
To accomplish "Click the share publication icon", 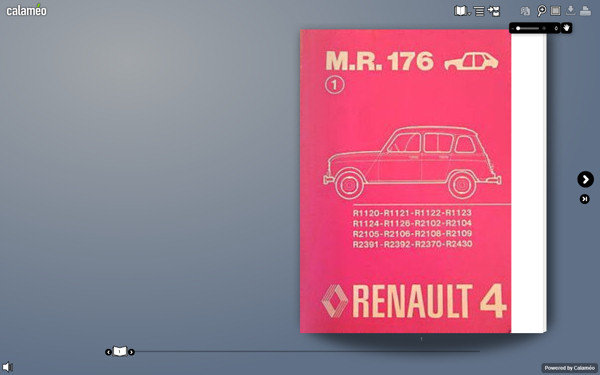I will pos(494,11).
